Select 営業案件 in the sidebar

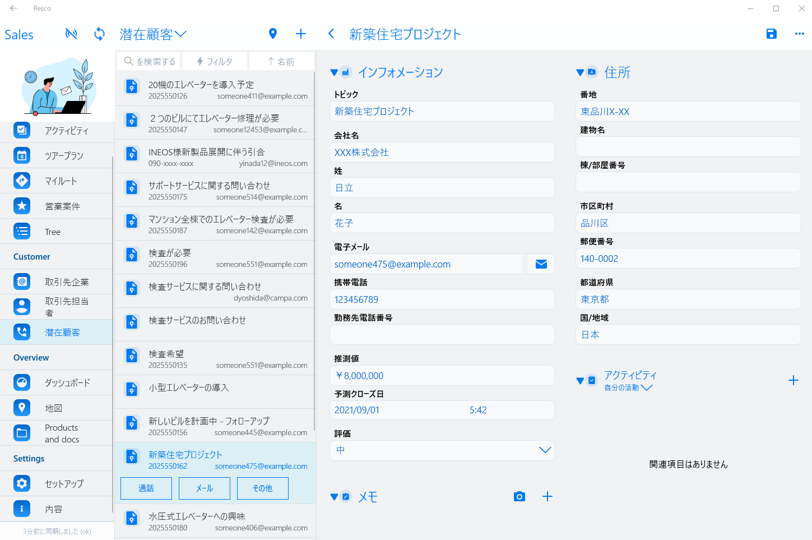tap(61, 206)
